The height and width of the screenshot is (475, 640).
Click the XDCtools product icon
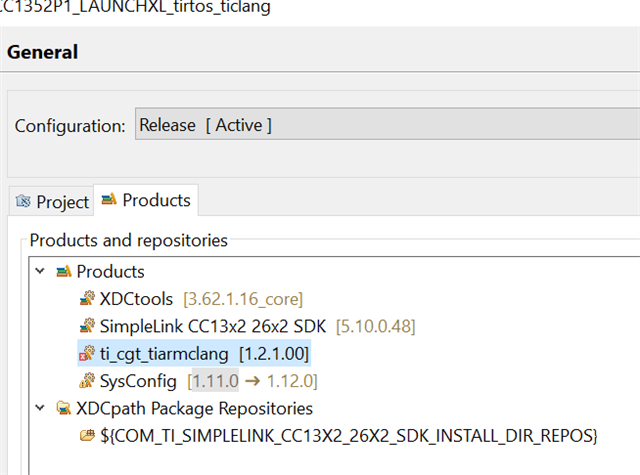coord(87,299)
